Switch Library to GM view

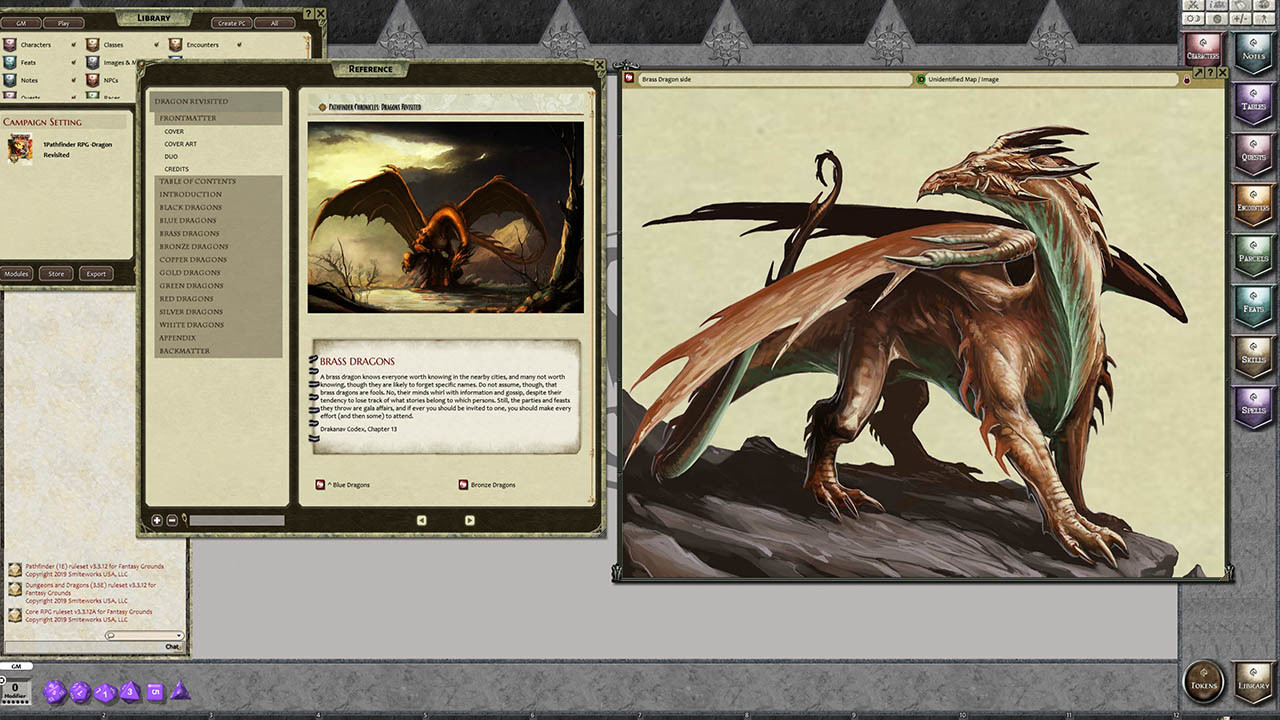pos(21,22)
